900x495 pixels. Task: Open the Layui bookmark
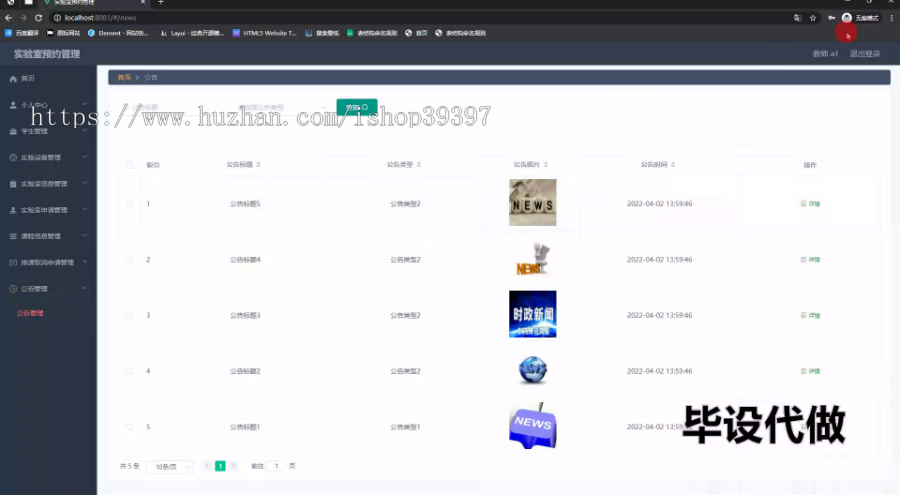192,33
